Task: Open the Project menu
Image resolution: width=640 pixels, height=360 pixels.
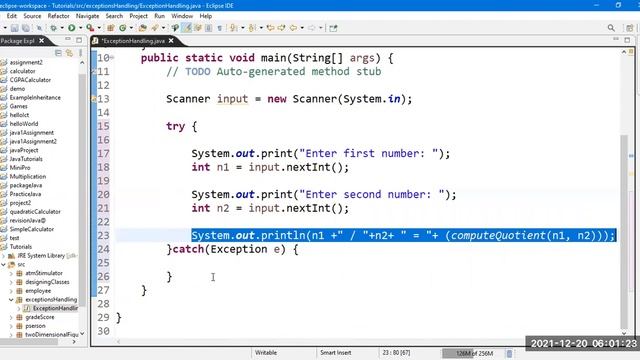Action: (x=138, y=16)
